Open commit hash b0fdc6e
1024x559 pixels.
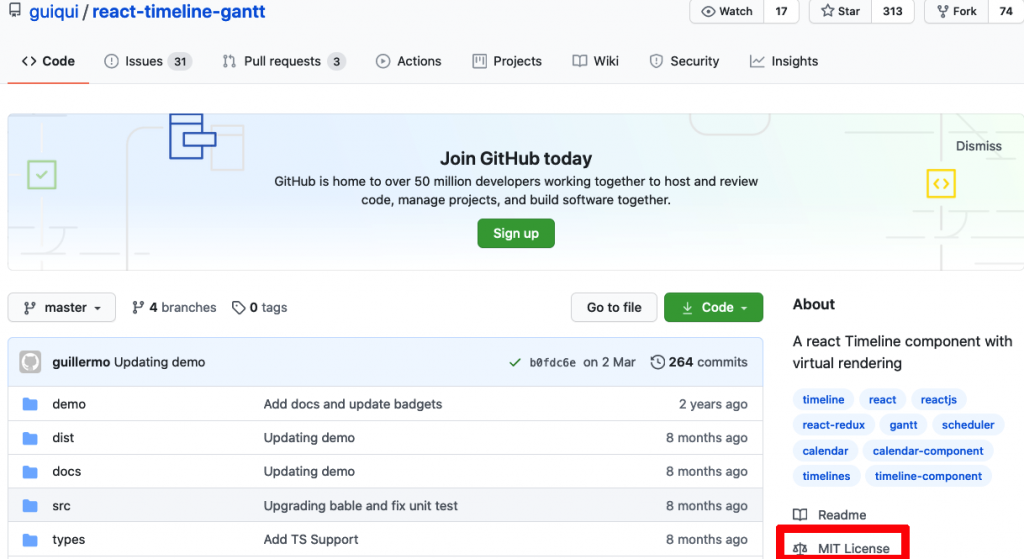tap(552, 362)
